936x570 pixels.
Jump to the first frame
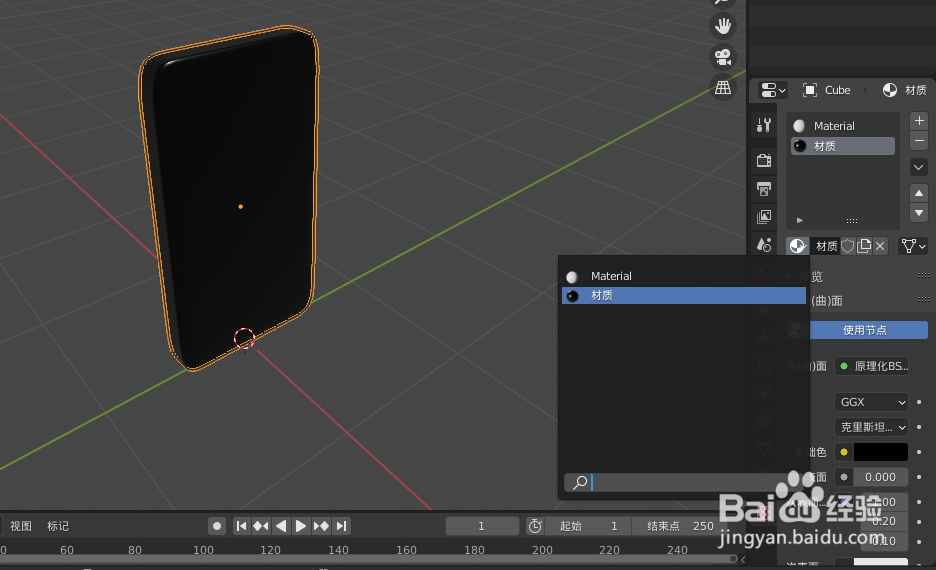click(241, 526)
